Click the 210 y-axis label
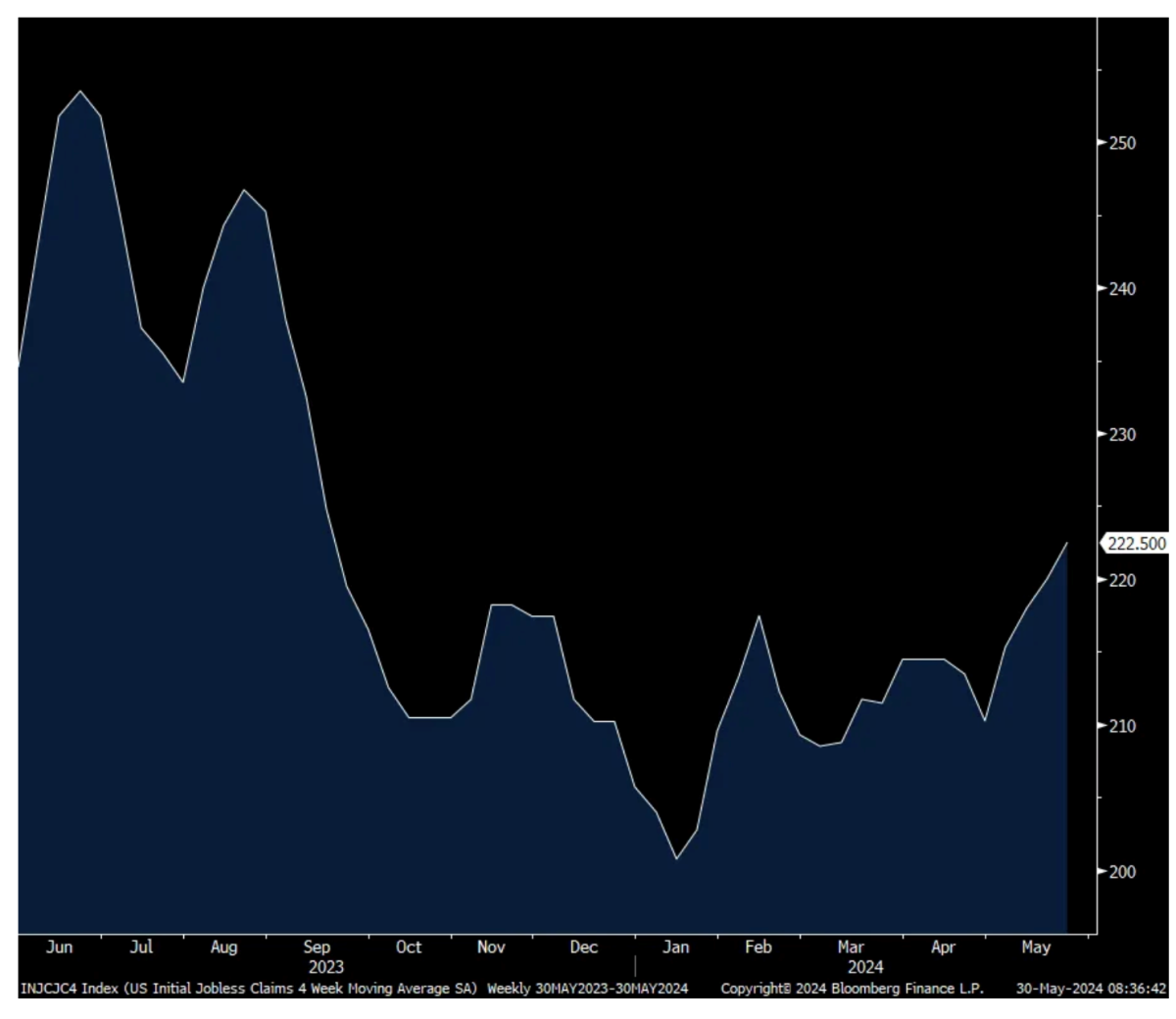Image resolution: width=1176 pixels, height=1019 pixels. pyautogui.click(x=1122, y=726)
